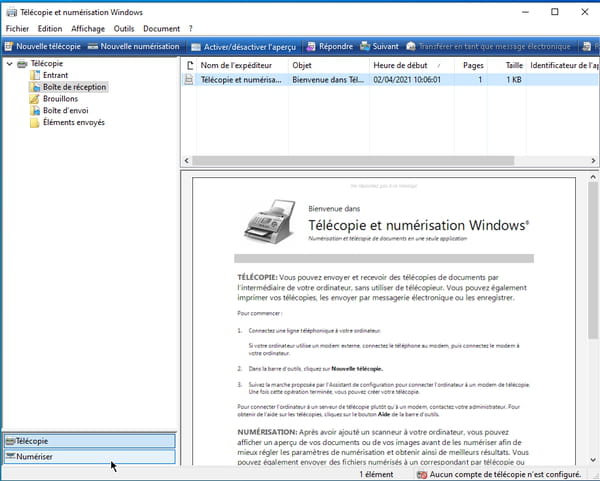Click the Répondre toolbar icon
The width and height of the screenshot is (600, 481).
click(311, 46)
